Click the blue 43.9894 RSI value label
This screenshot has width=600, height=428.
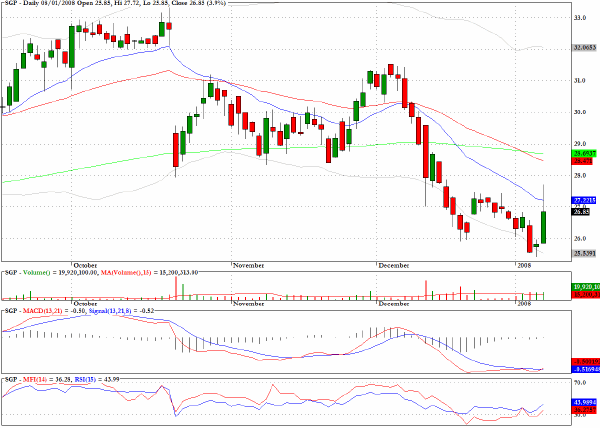584,402
